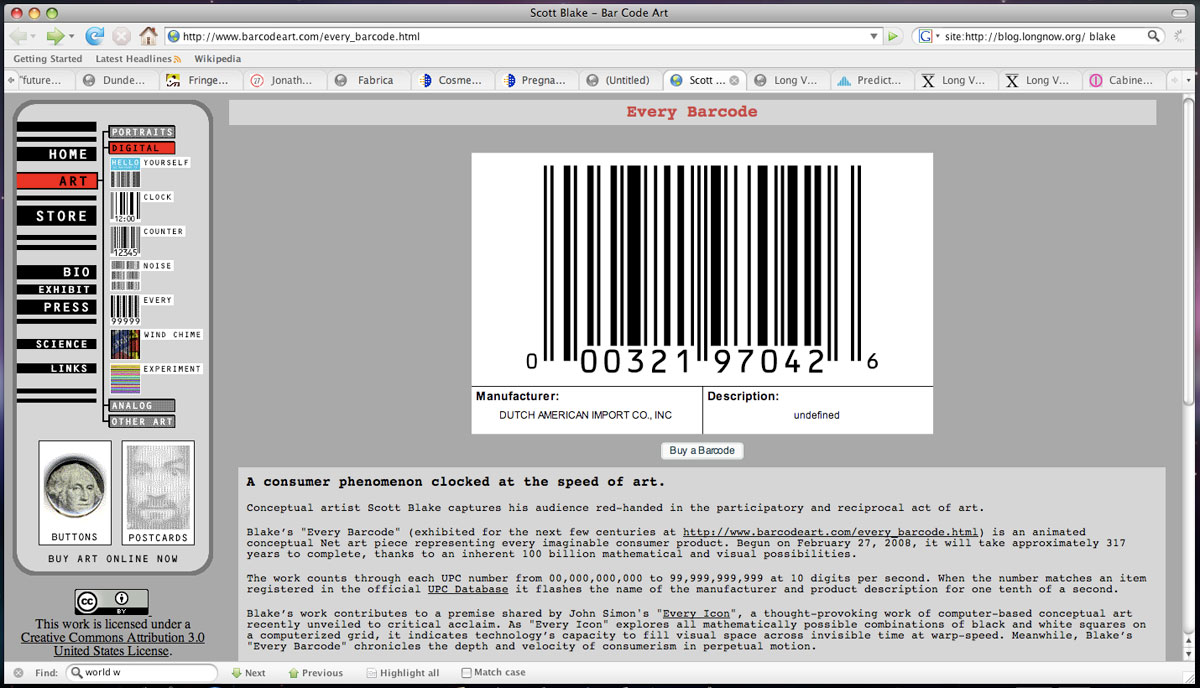Open the Experiment striped icon
This screenshot has width=1200, height=688.
click(x=125, y=378)
